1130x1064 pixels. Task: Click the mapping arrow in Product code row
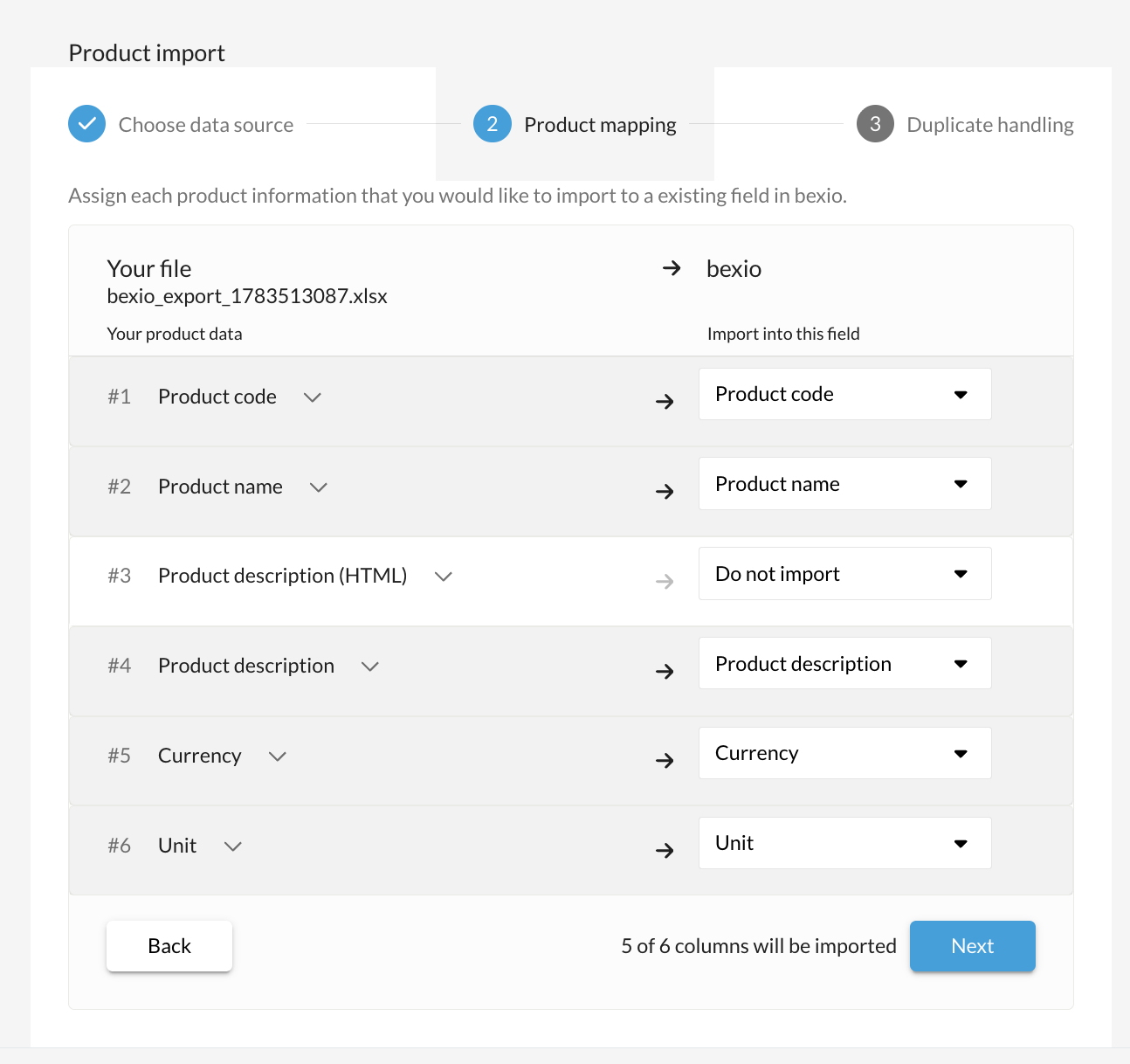pos(665,402)
